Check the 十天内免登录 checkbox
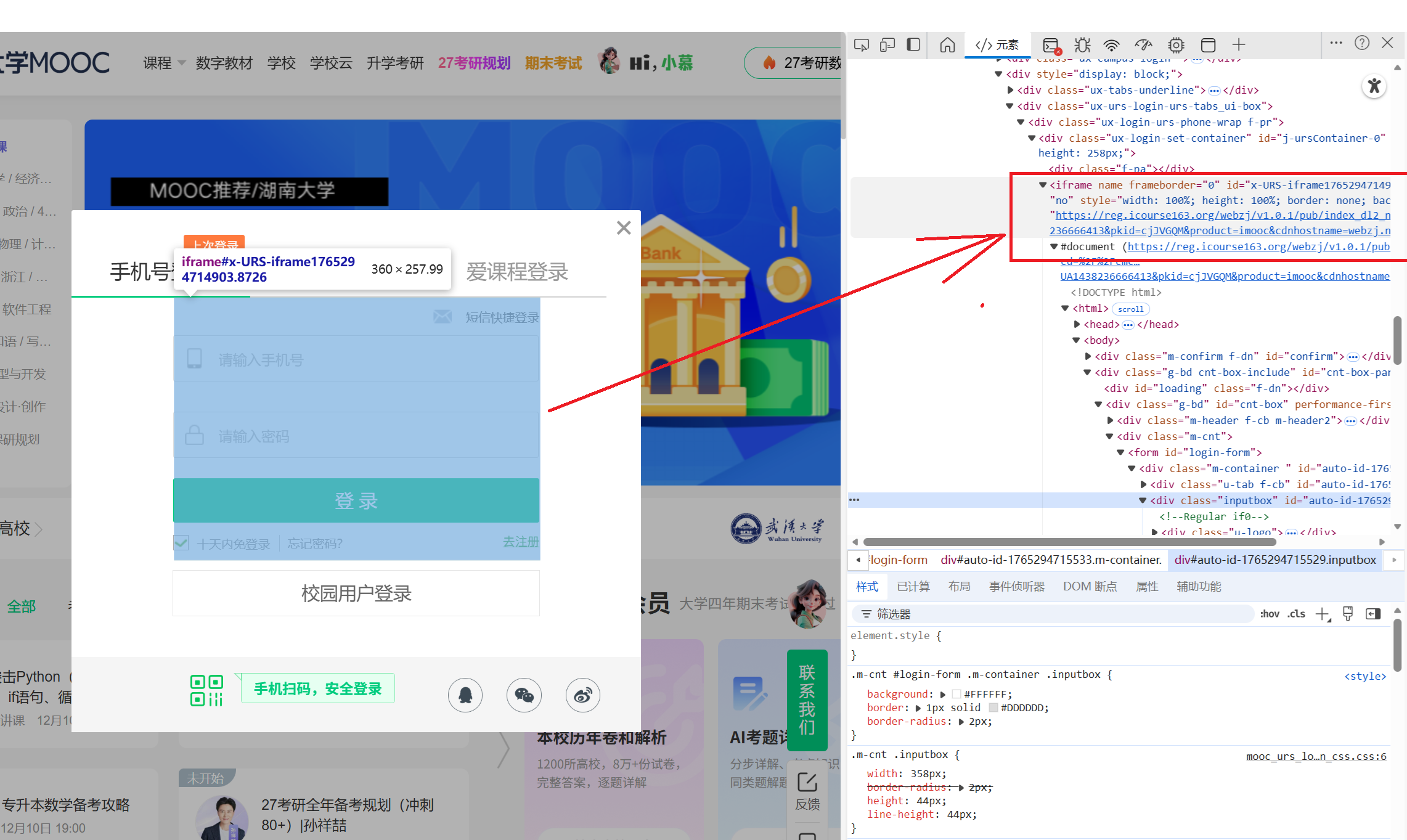1407x840 pixels. 181,543
